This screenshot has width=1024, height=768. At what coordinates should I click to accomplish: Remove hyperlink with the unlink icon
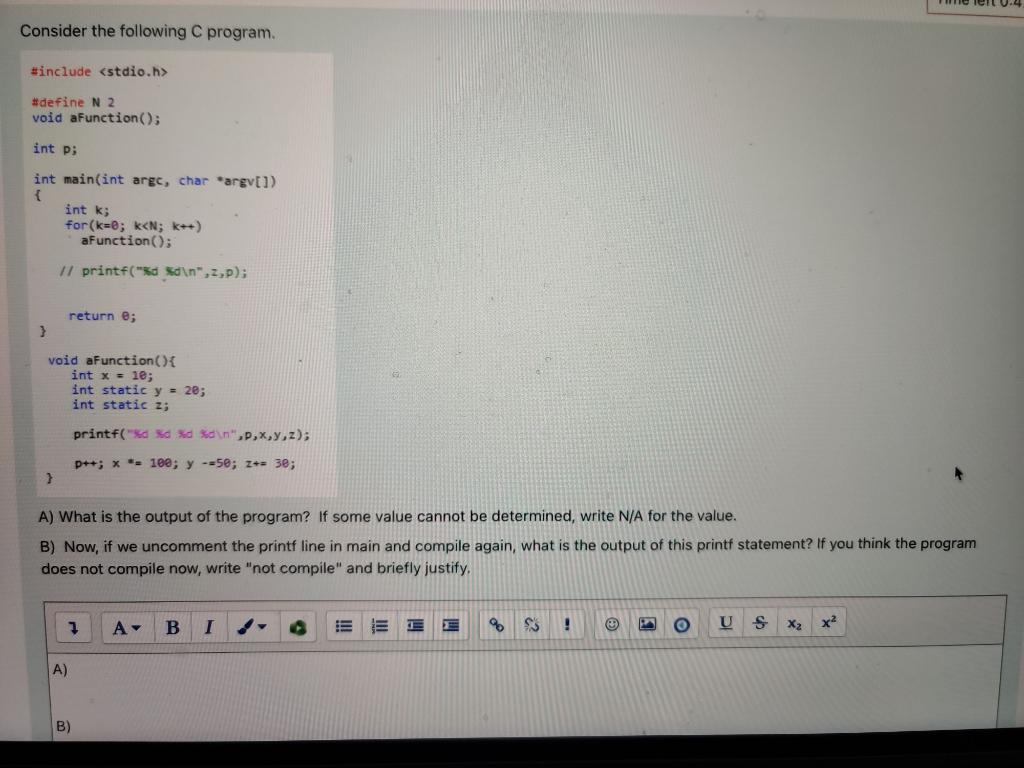pyautogui.click(x=533, y=624)
